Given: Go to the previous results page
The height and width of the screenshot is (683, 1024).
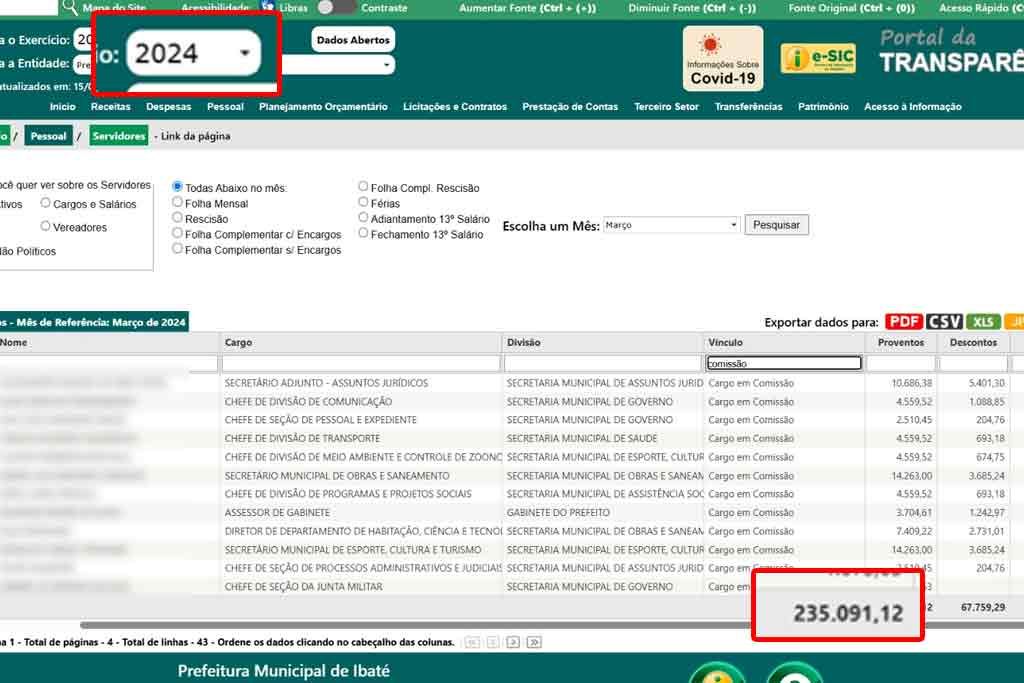Looking at the screenshot, I should point(493,643).
